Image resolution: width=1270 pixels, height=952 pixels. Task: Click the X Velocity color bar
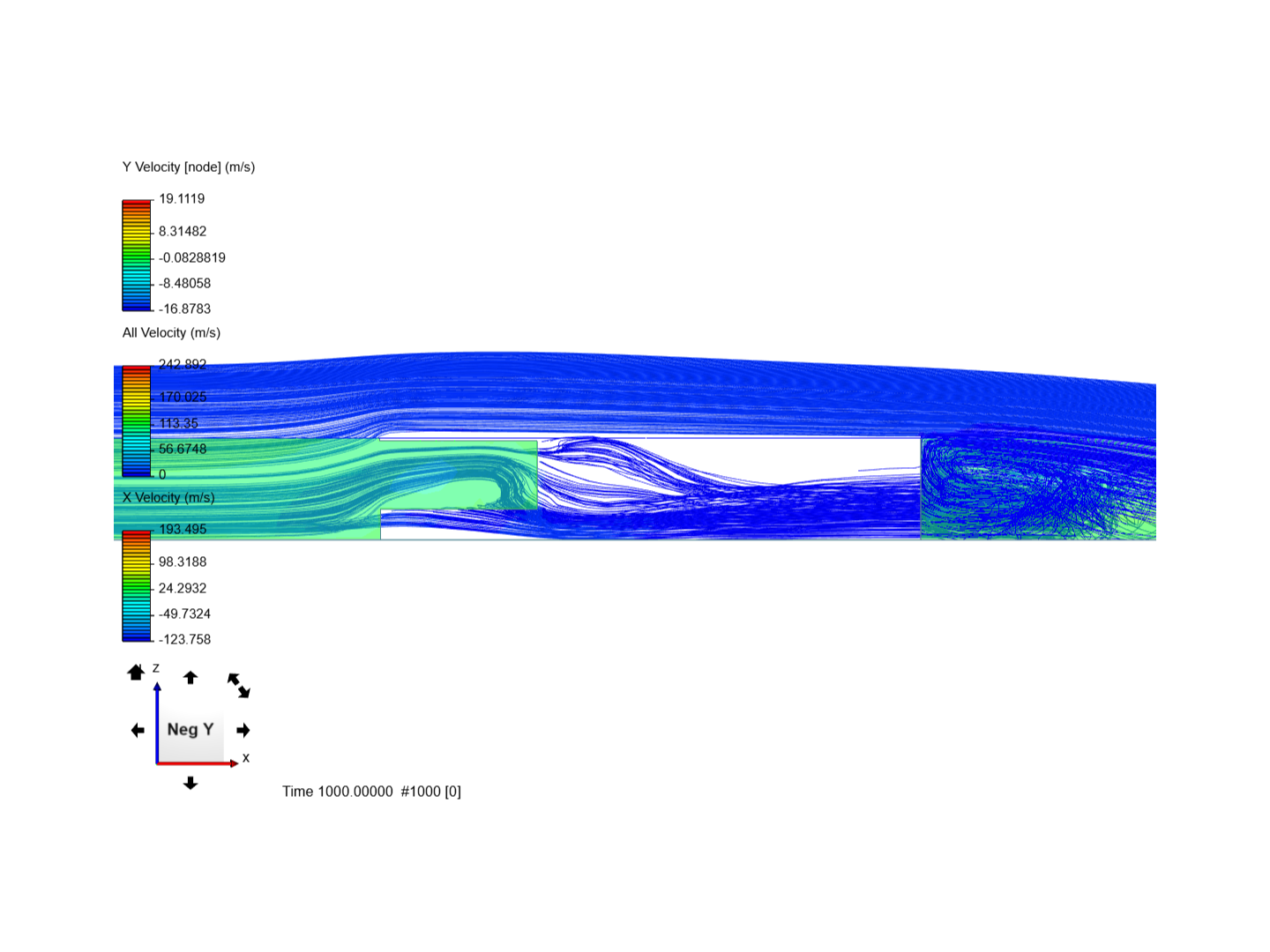point(137,586)
